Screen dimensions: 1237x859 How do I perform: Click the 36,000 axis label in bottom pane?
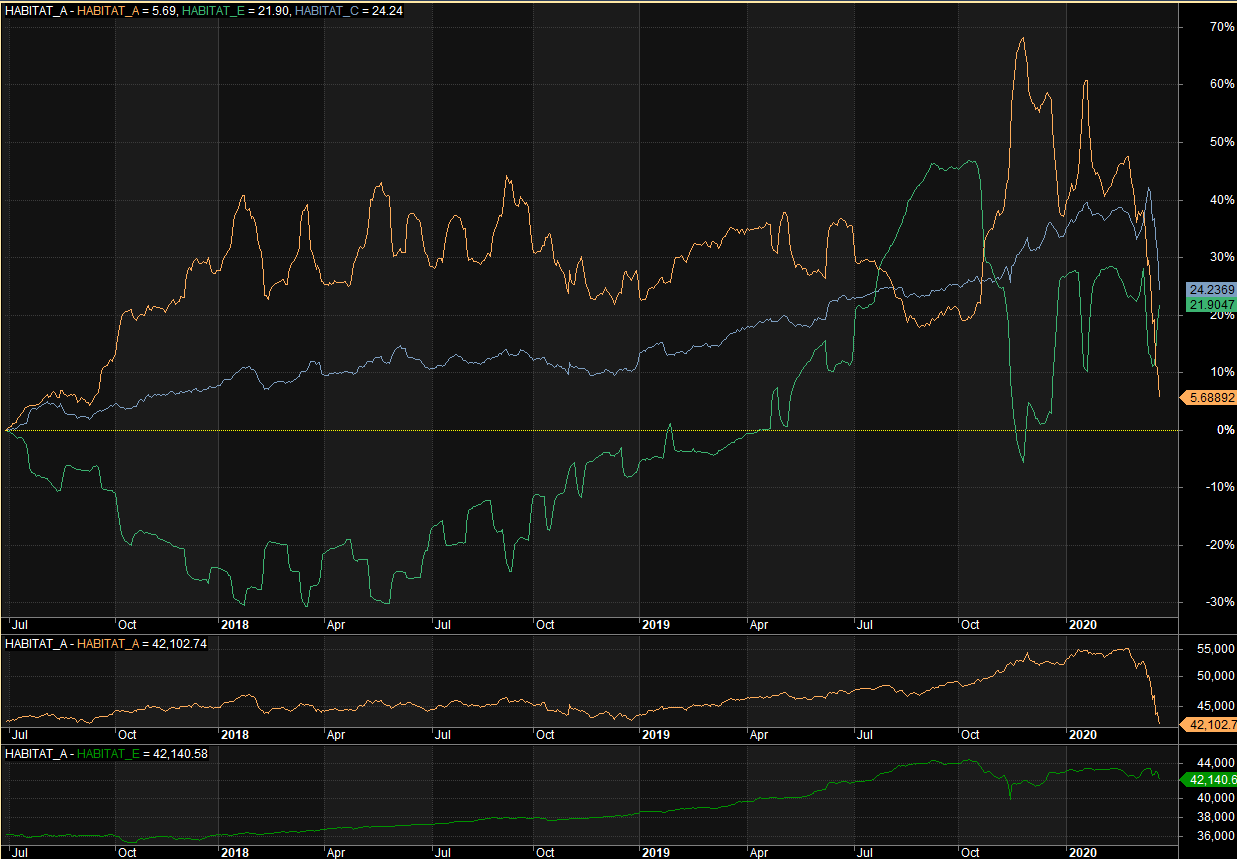pos(1215,835)
